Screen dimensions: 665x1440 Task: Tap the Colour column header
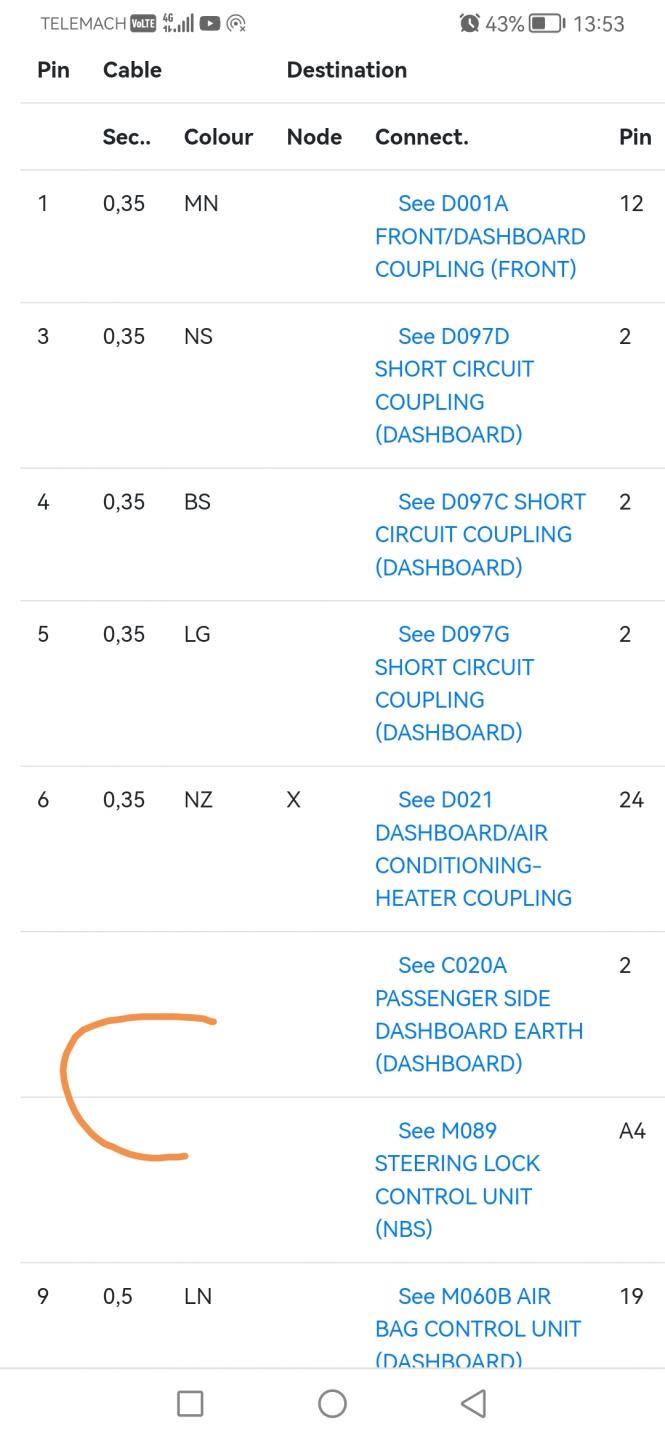[218, 137]
